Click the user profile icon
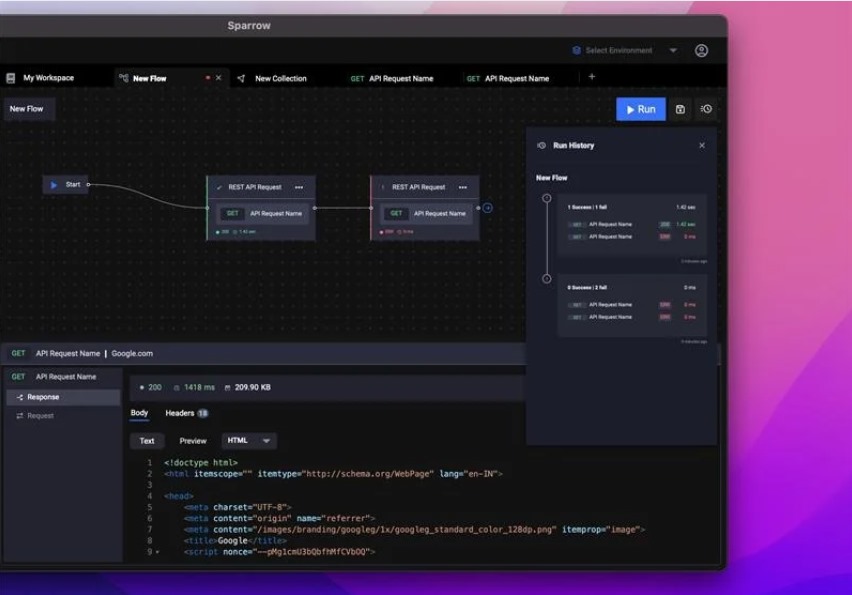Viewport: 852px width, 595px height. click(x=701, y=51)
